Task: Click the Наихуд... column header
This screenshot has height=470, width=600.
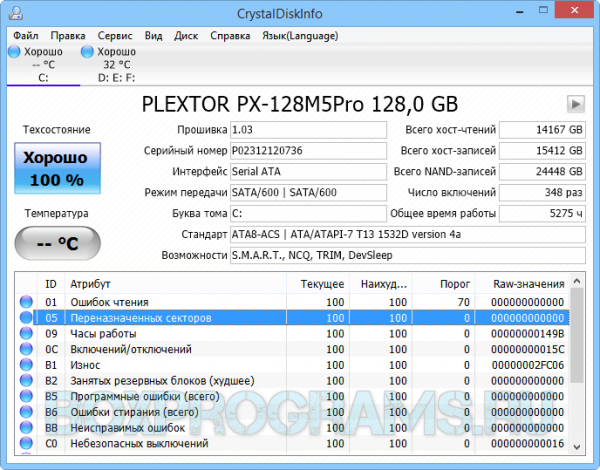Action: point(381,284)
